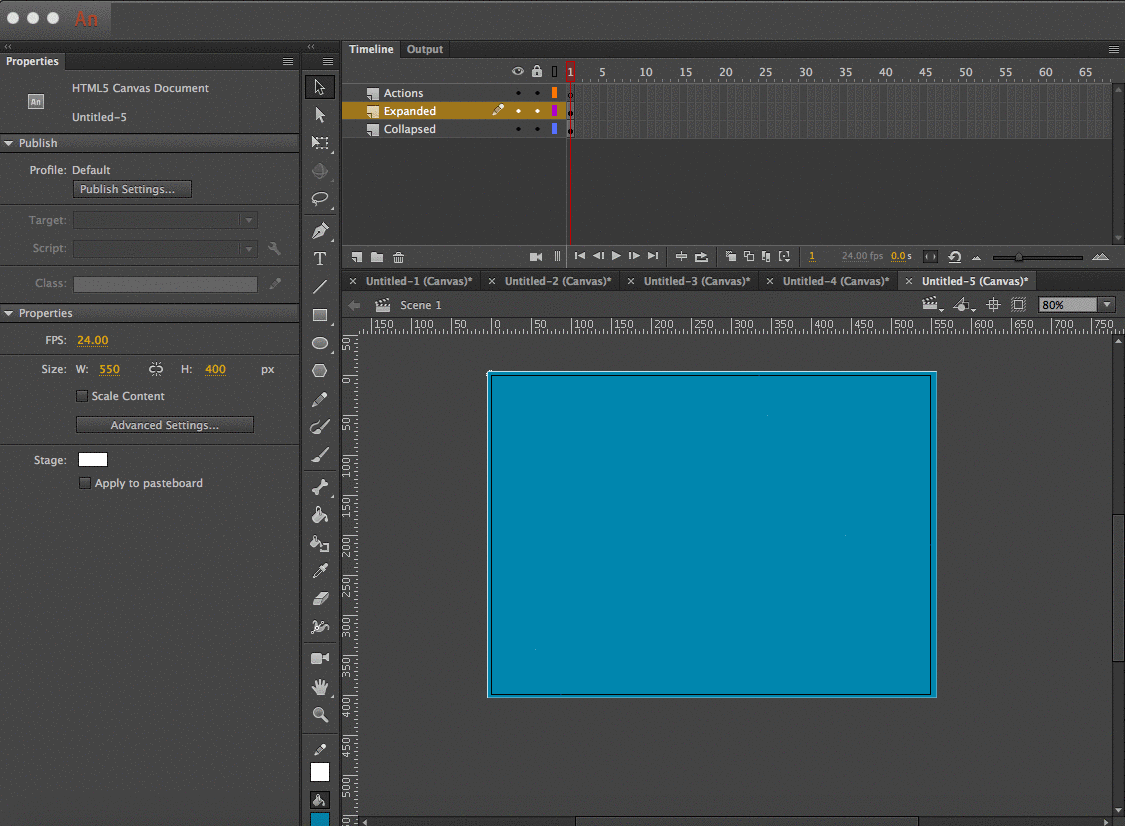The width and height of the screenshot is (1125, 826).
Task: Click the Publish Settings button
Action: (132, 189)
